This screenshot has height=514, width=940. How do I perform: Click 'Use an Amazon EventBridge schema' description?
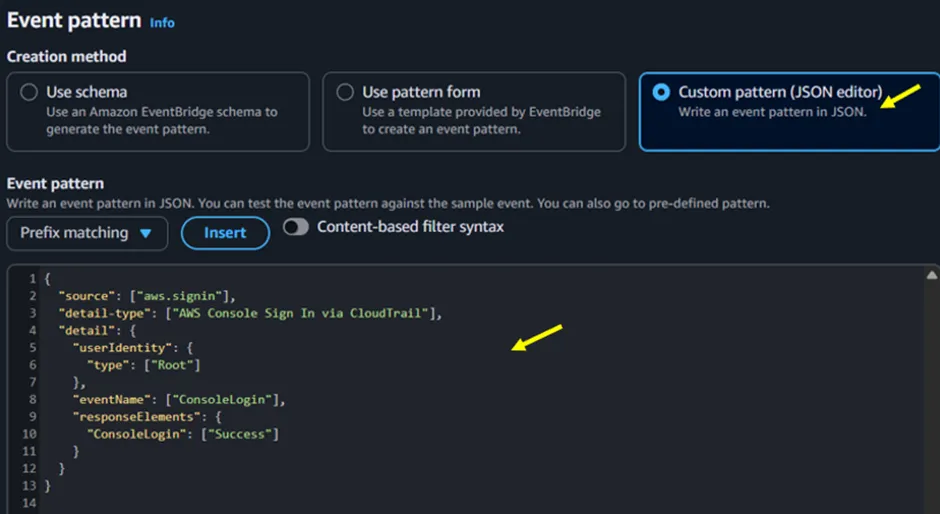[162, 121]
